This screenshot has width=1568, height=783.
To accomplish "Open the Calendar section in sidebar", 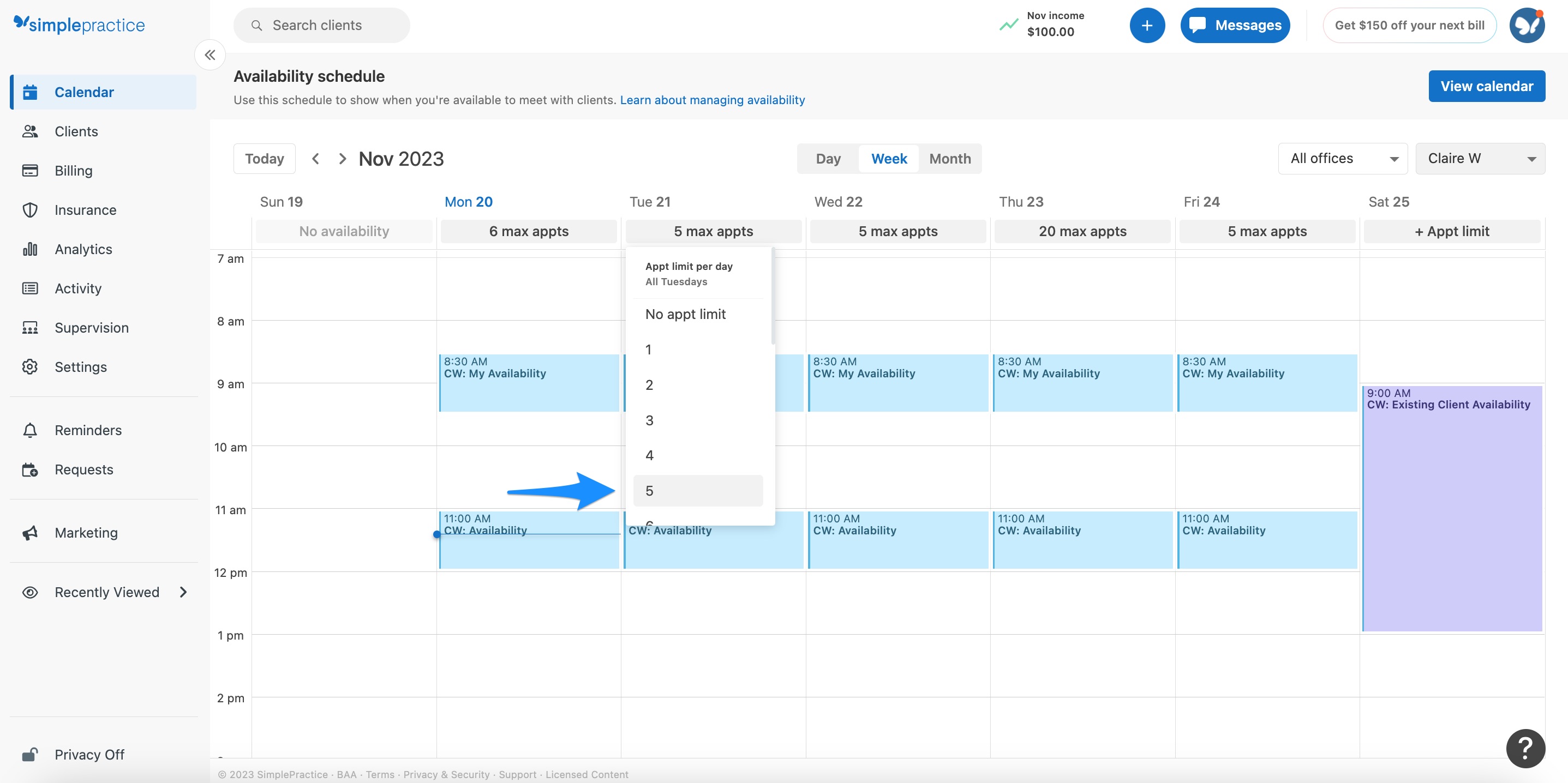I will tap(83, 92).
